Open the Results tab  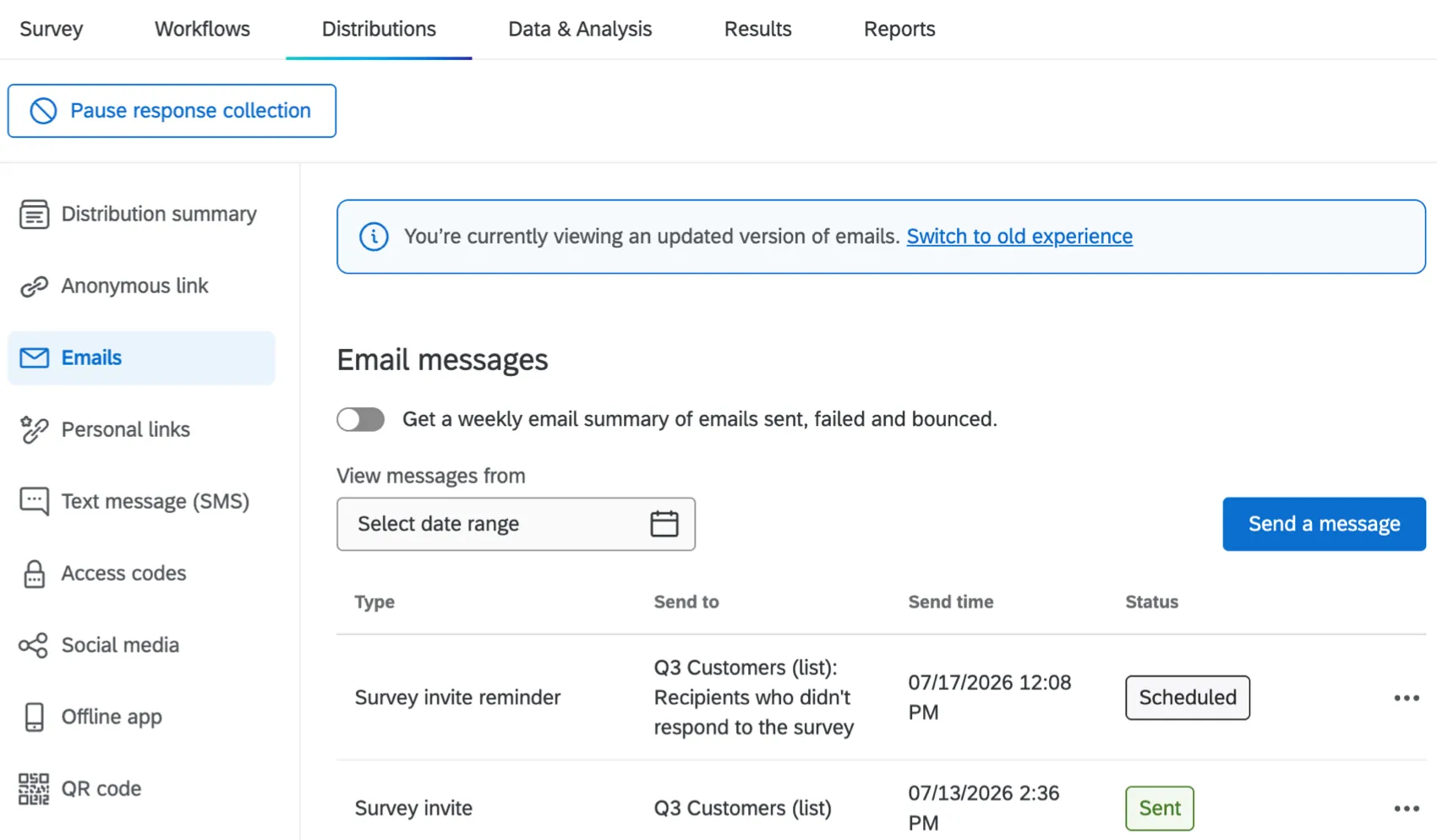[757, 29]
